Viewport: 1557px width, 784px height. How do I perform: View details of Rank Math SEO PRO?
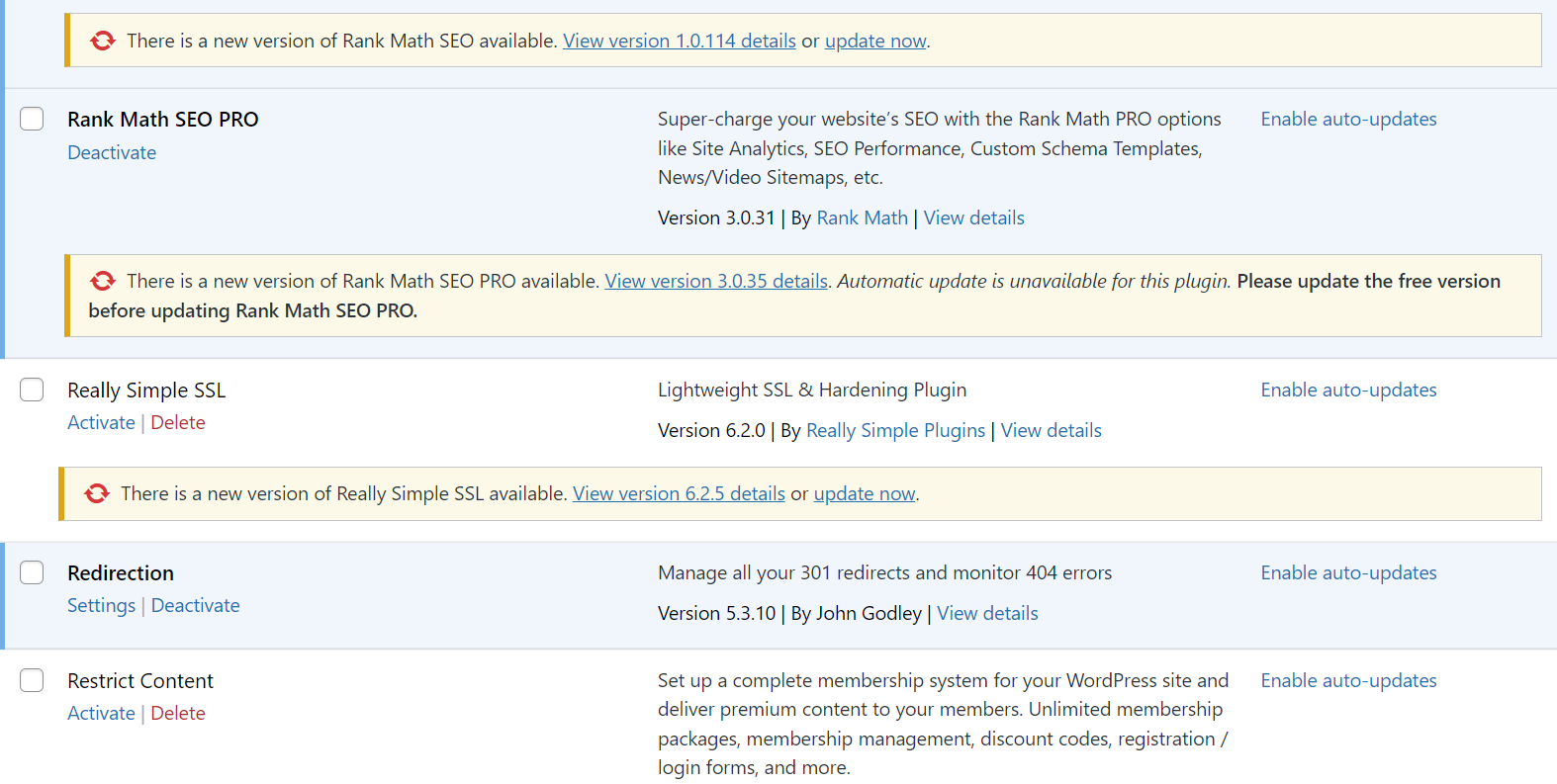point(974,218)
